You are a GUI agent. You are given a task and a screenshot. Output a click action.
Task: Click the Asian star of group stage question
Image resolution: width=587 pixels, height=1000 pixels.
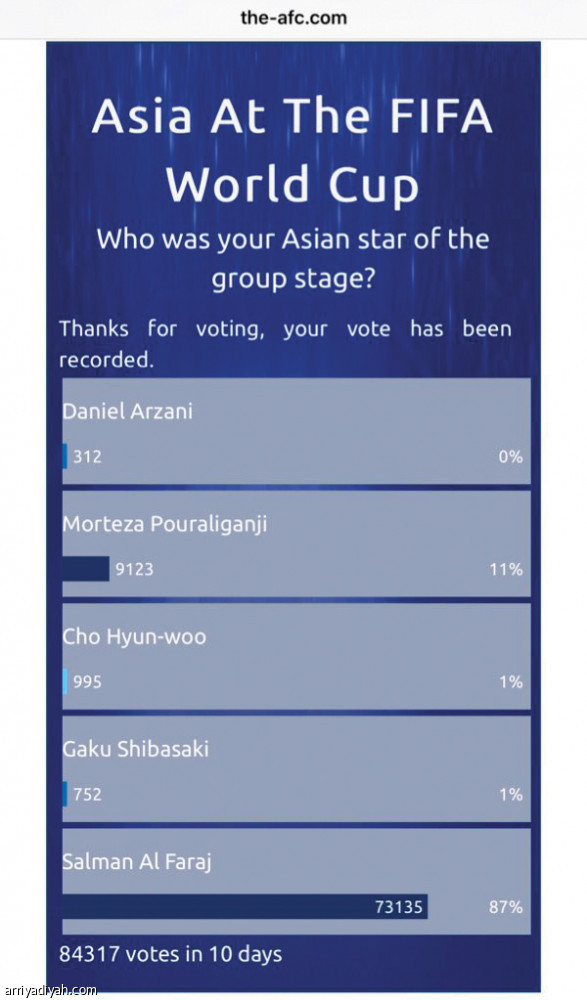(x=293, y=258)
